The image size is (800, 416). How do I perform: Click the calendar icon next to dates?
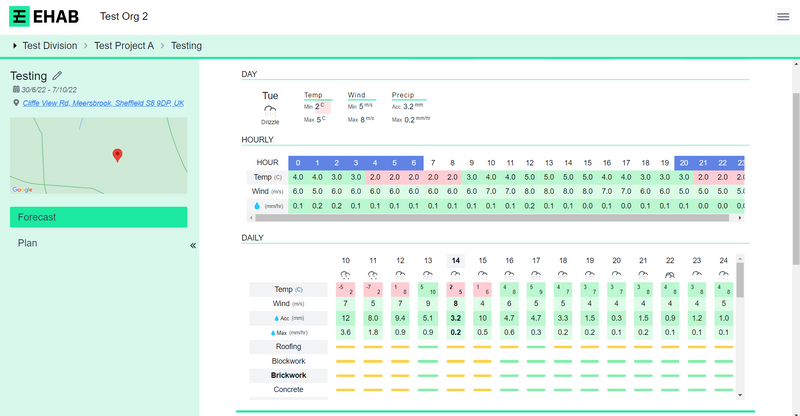click(16, 90)
